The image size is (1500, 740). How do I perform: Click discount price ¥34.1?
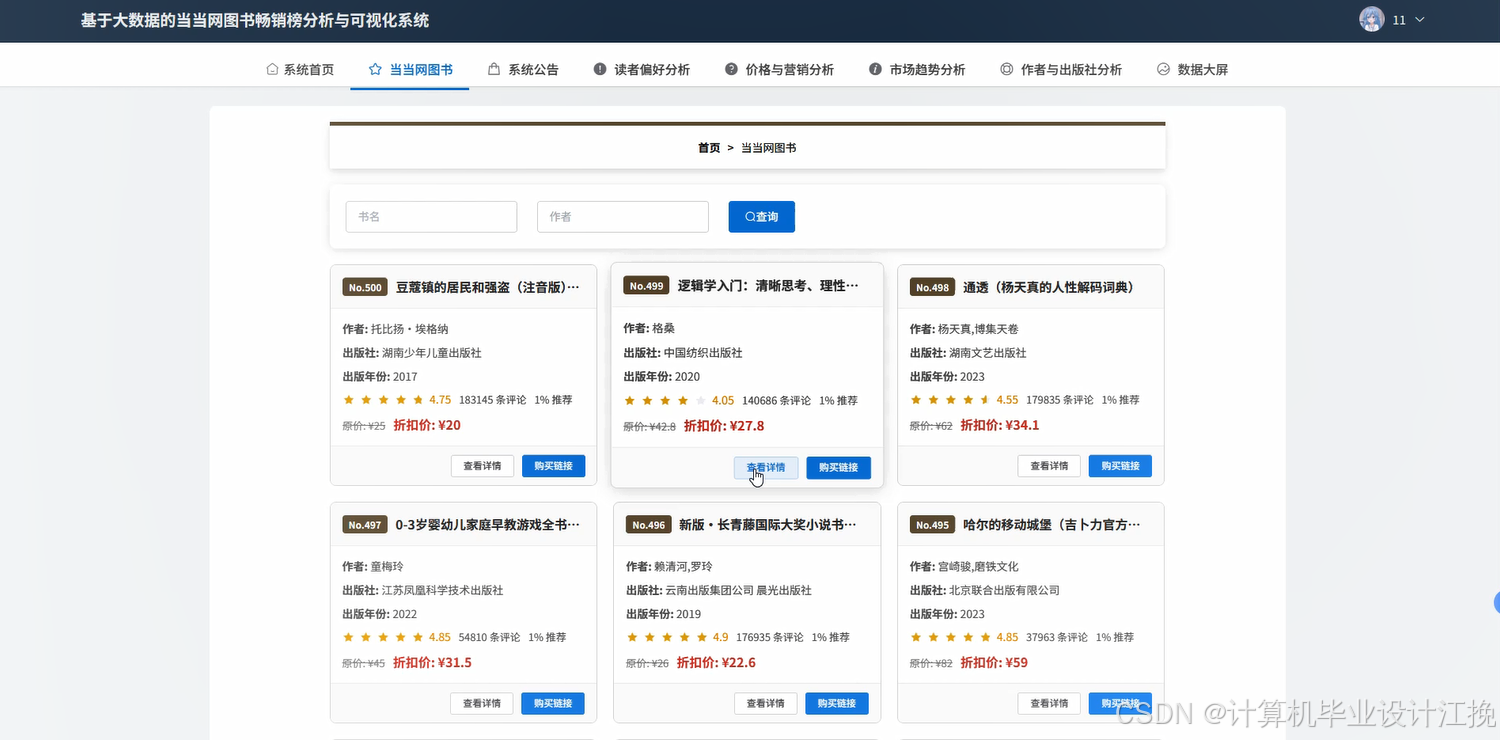[x=1000, y=425]
